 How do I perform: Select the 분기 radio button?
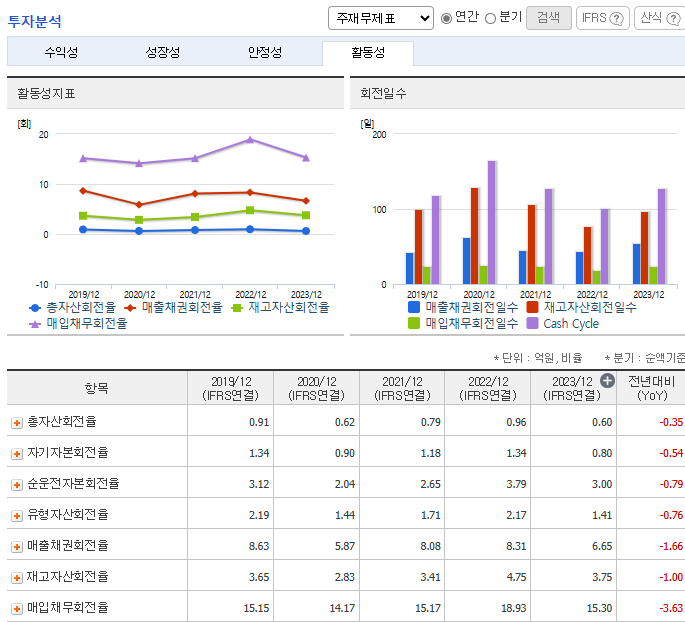tap(491, 18)
